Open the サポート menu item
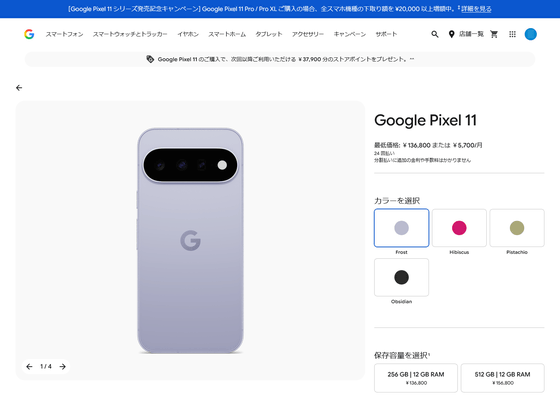The height and width of the screenshot is (405, 560). pos(386,34)
